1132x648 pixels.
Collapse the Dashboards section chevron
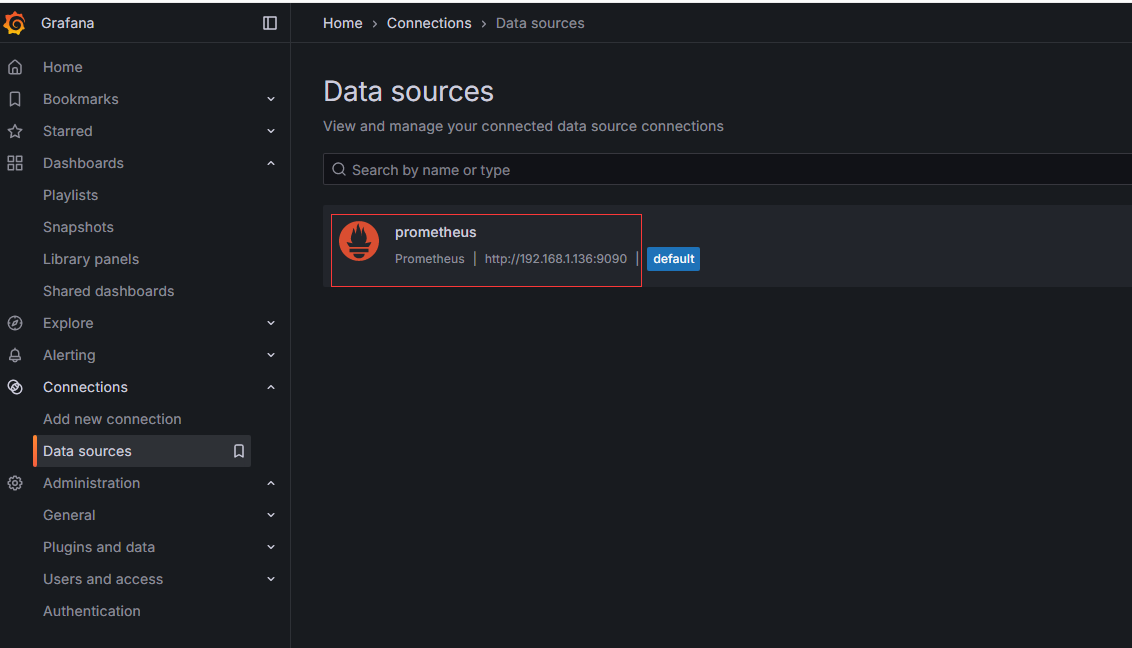(x=271, y=163)
